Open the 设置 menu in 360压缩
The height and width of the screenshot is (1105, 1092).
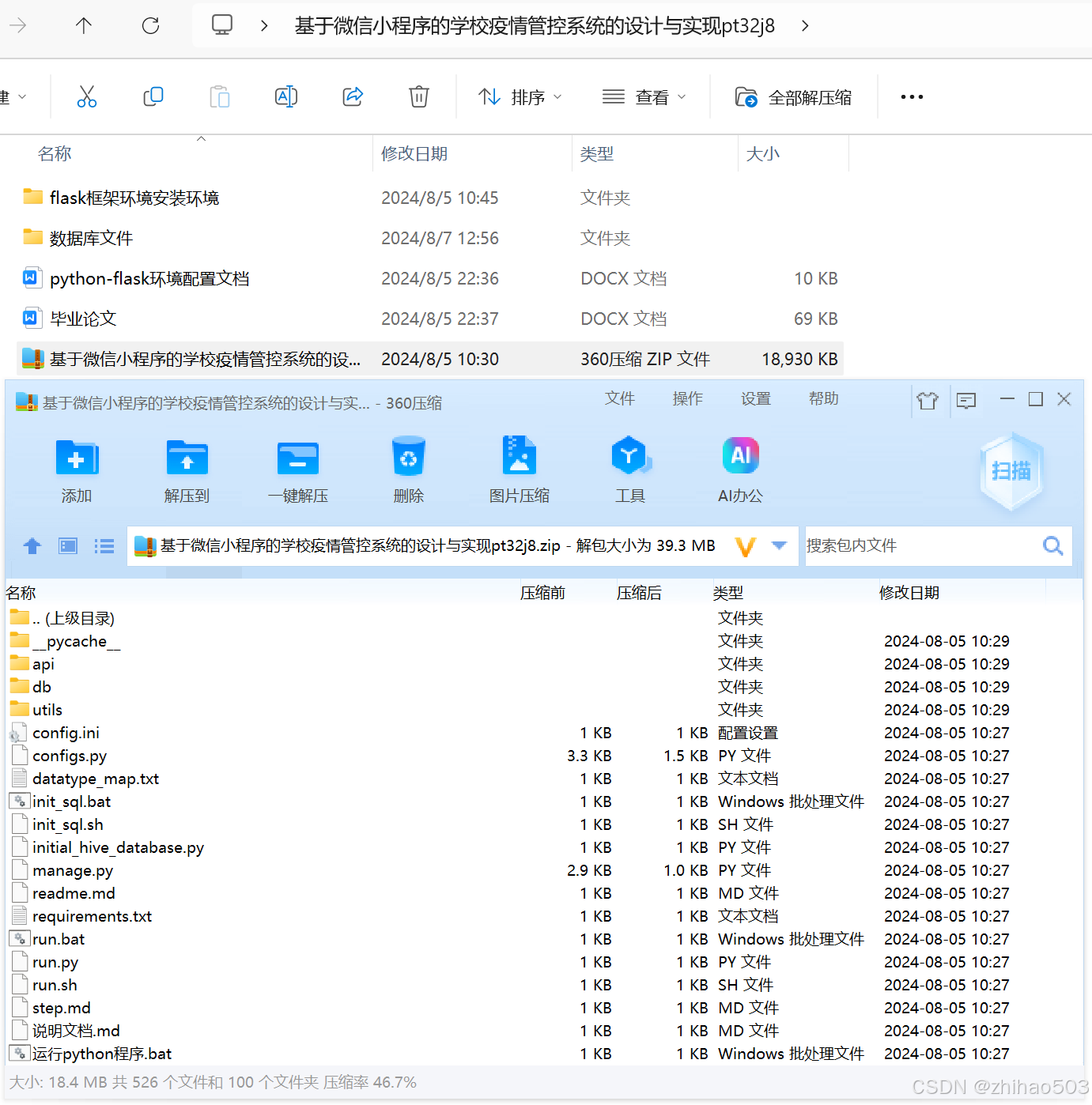click(756, 398)
